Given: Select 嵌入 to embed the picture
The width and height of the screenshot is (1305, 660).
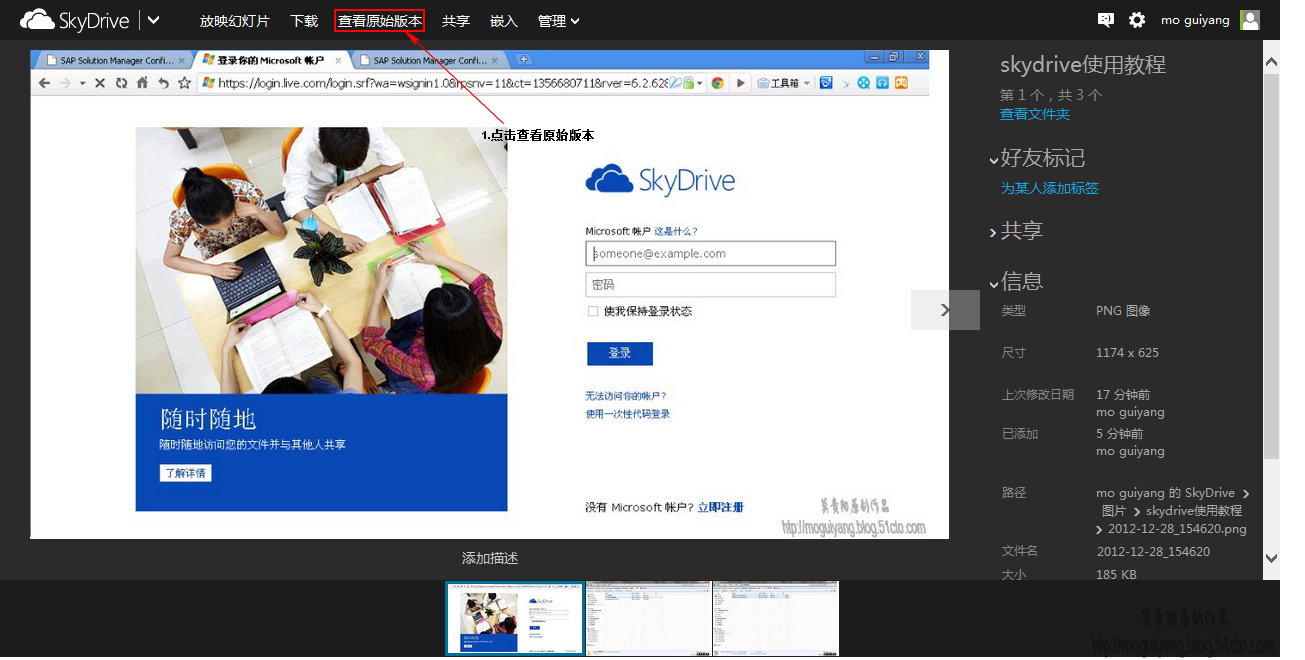Looking at the screenshot, I should 504,21.
